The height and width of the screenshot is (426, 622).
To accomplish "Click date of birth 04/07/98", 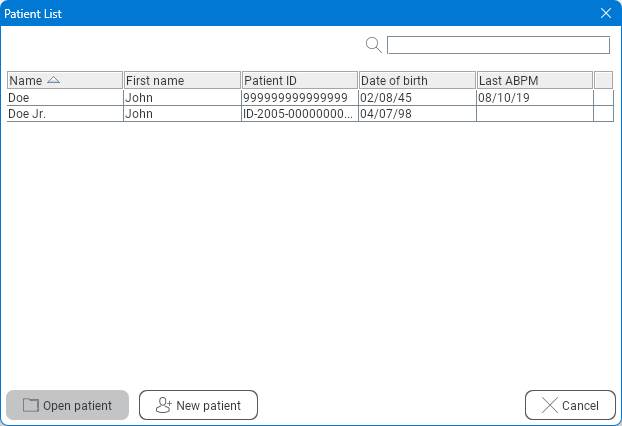I will click(x=386, y=114).
